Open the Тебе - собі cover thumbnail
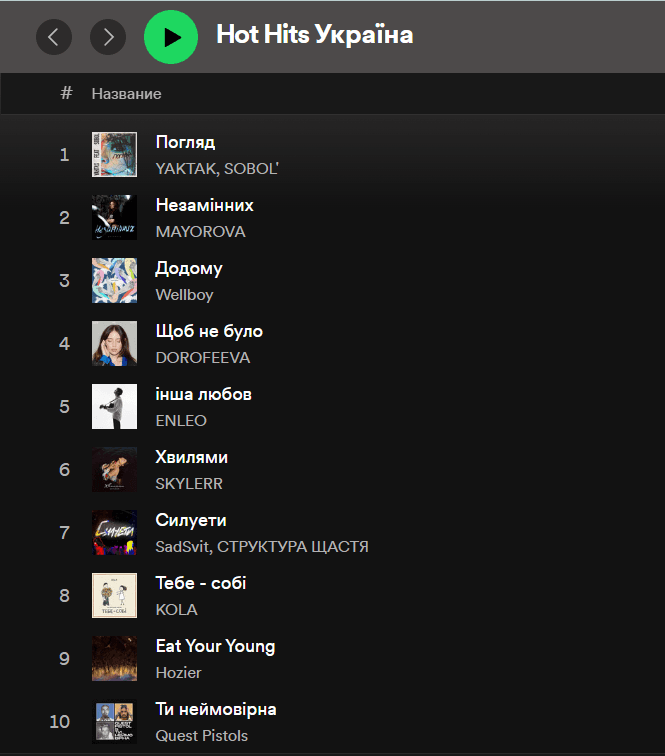The image size is (665, 756). pyautogui.click(x=114, y=596)
